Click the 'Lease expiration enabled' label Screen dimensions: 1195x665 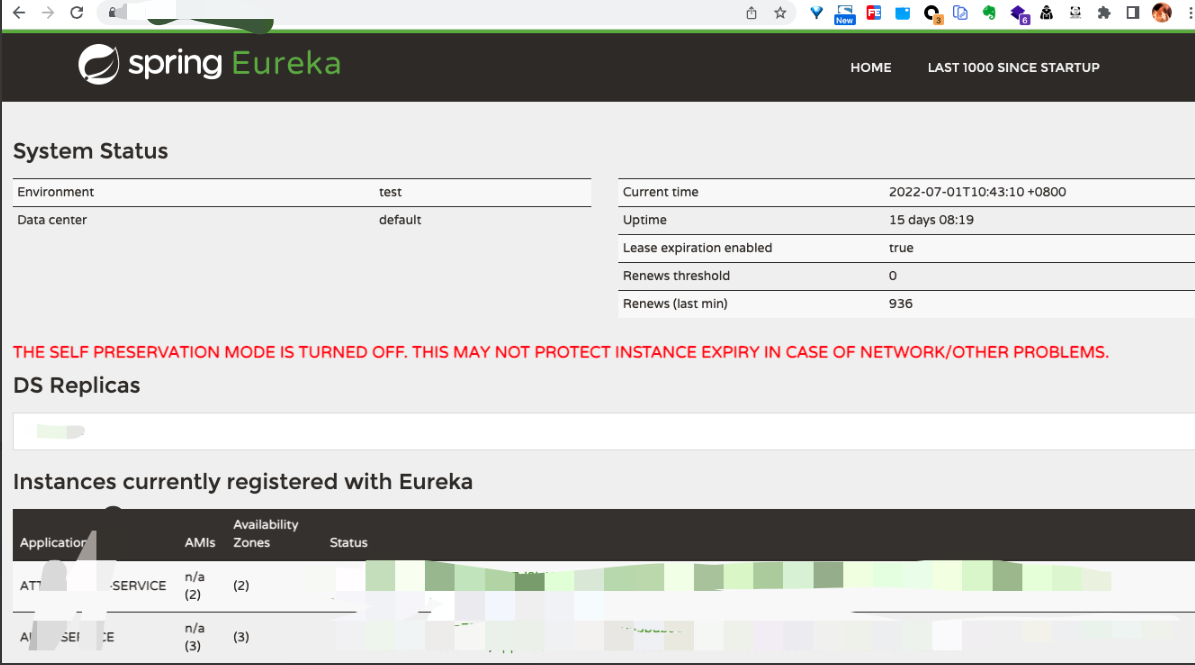click(x=697, y=248)
